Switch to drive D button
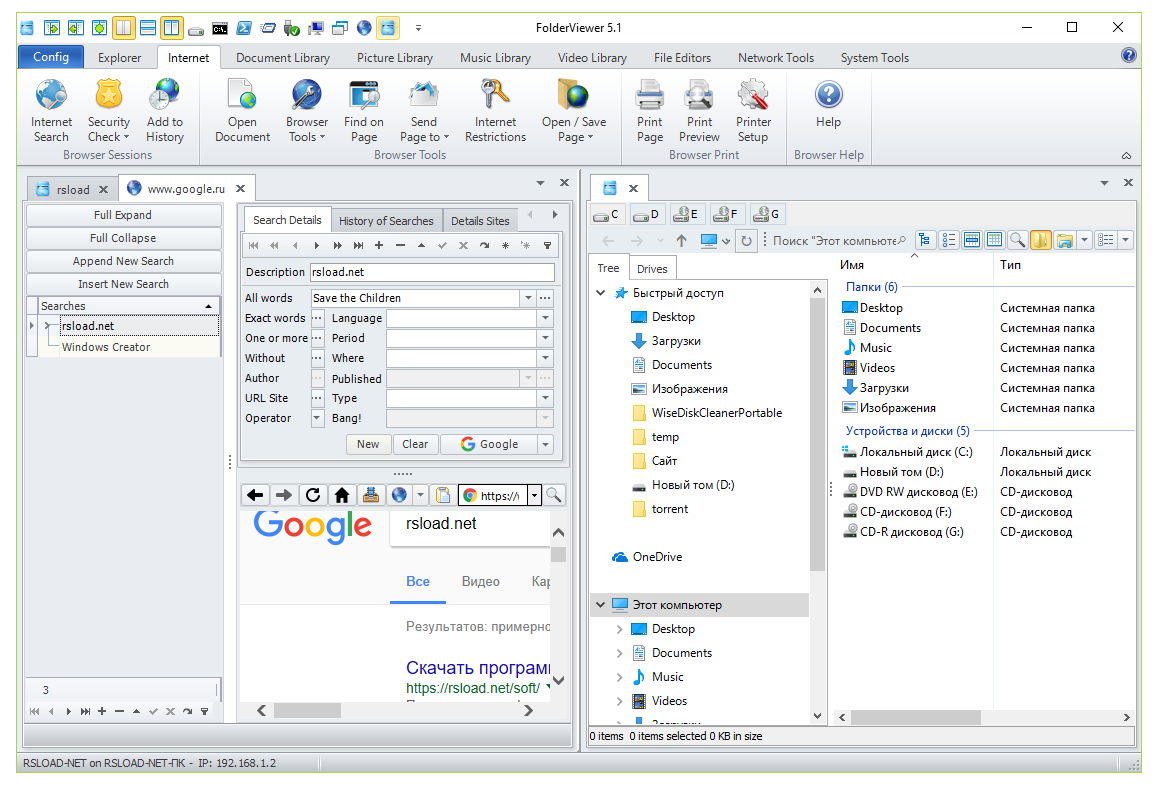The height and width of the screenshot is (792, 1156). (646, 214)
